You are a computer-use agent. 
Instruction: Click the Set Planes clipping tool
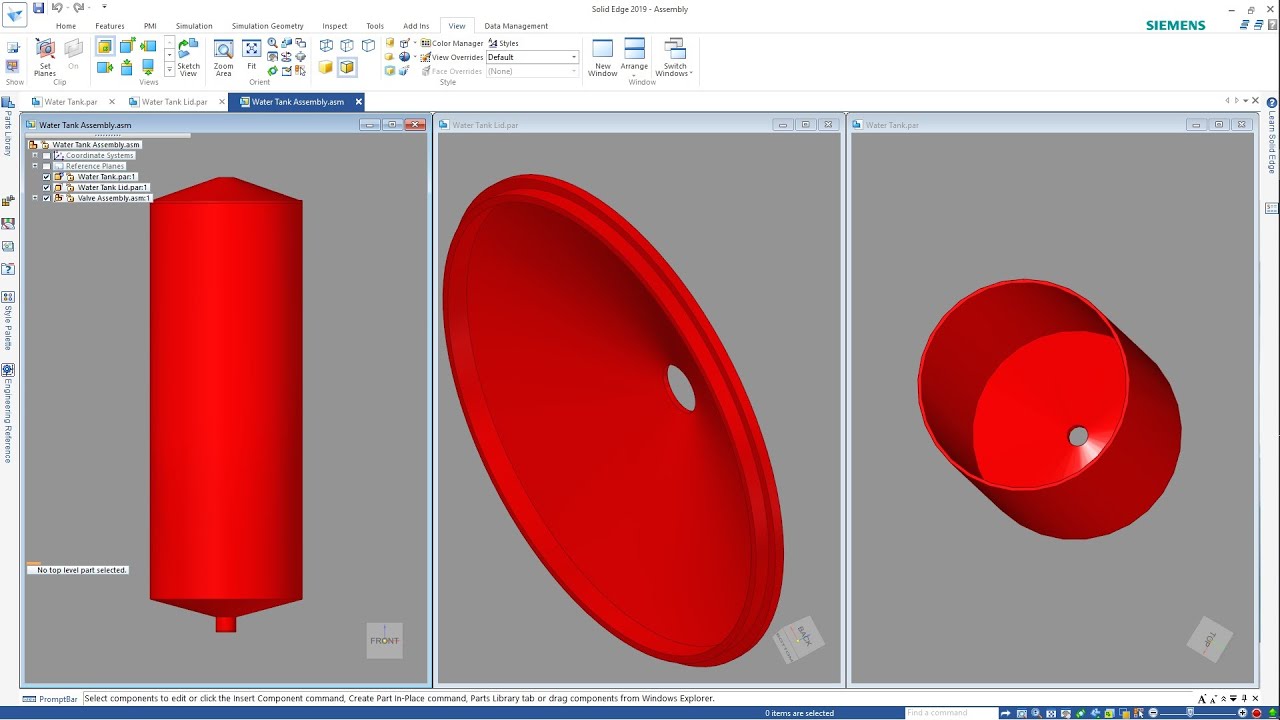[45, 57]
